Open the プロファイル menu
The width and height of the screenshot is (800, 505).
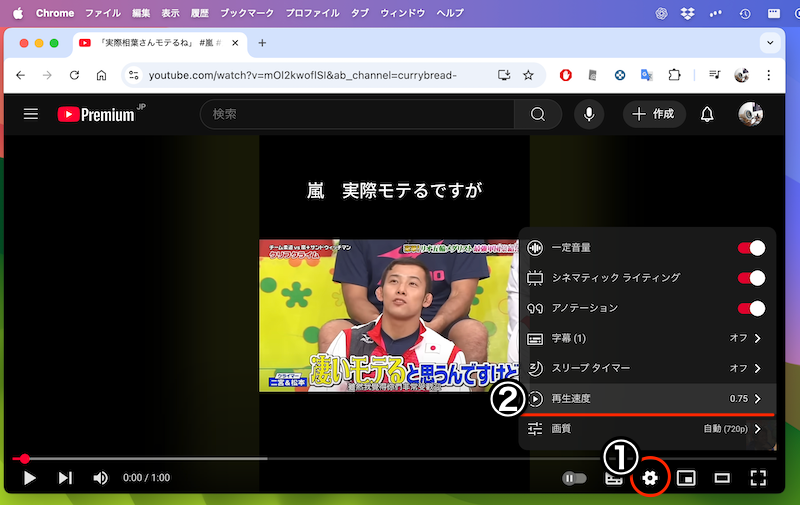tap(312, 13)
